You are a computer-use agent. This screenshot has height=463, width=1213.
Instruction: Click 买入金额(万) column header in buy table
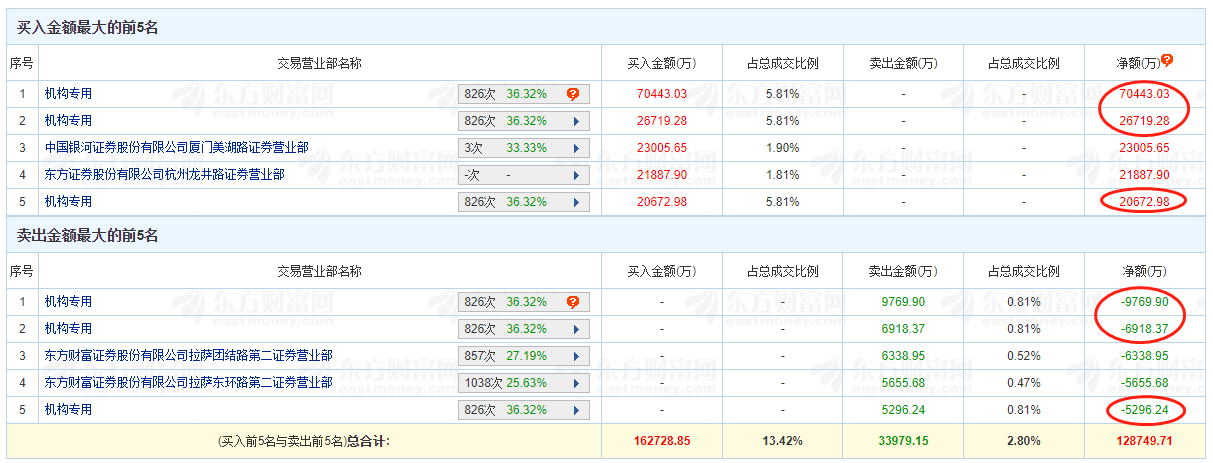pyautogui.click(x=661, y=63)
